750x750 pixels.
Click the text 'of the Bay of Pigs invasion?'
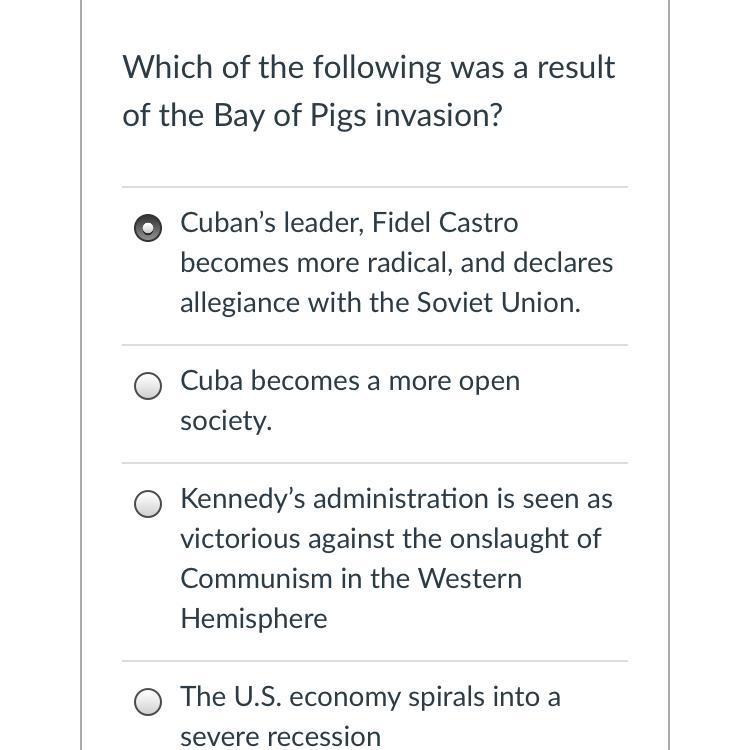tap(312, 115)
